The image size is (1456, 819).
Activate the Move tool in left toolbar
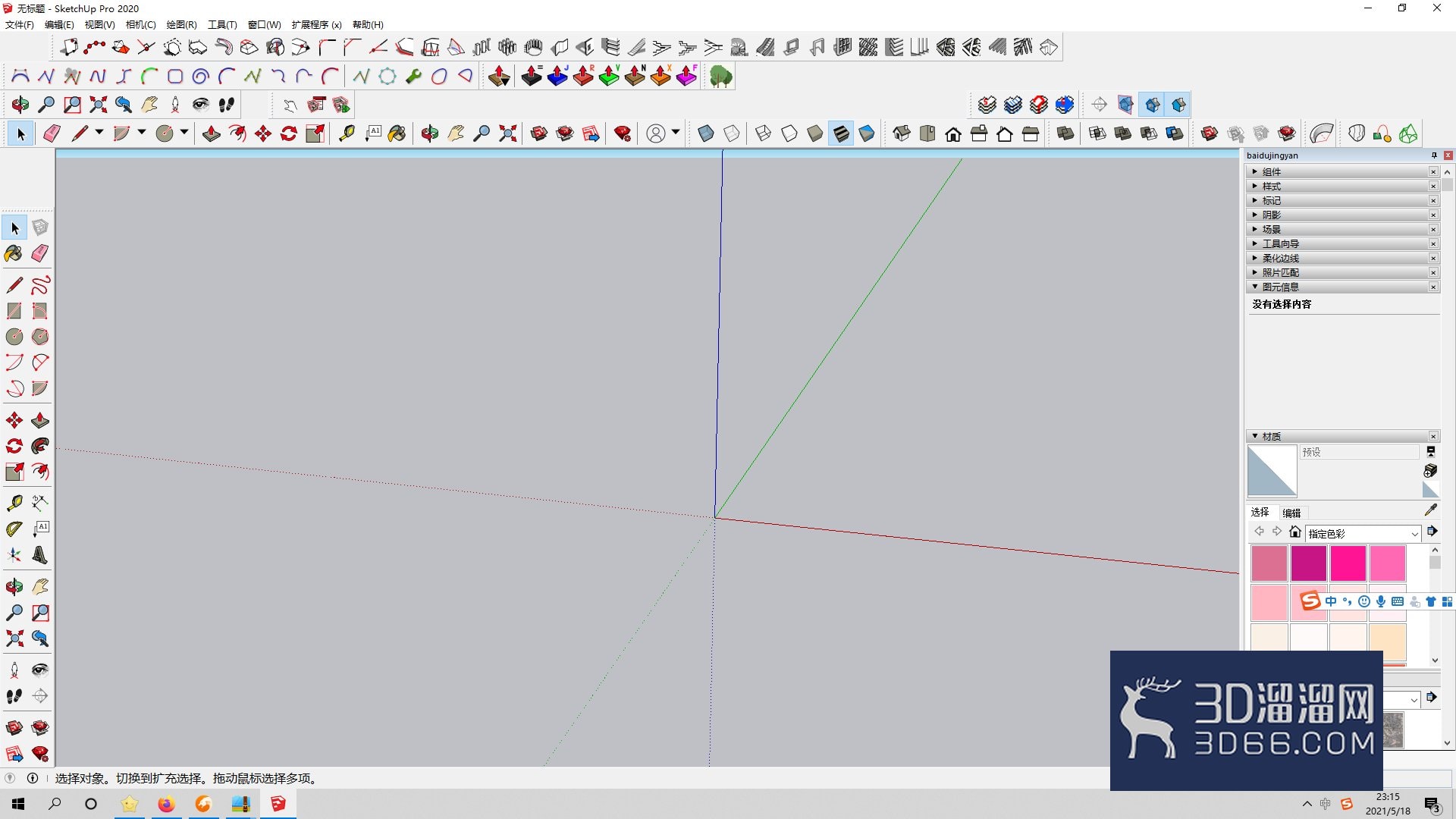(14, 421)
